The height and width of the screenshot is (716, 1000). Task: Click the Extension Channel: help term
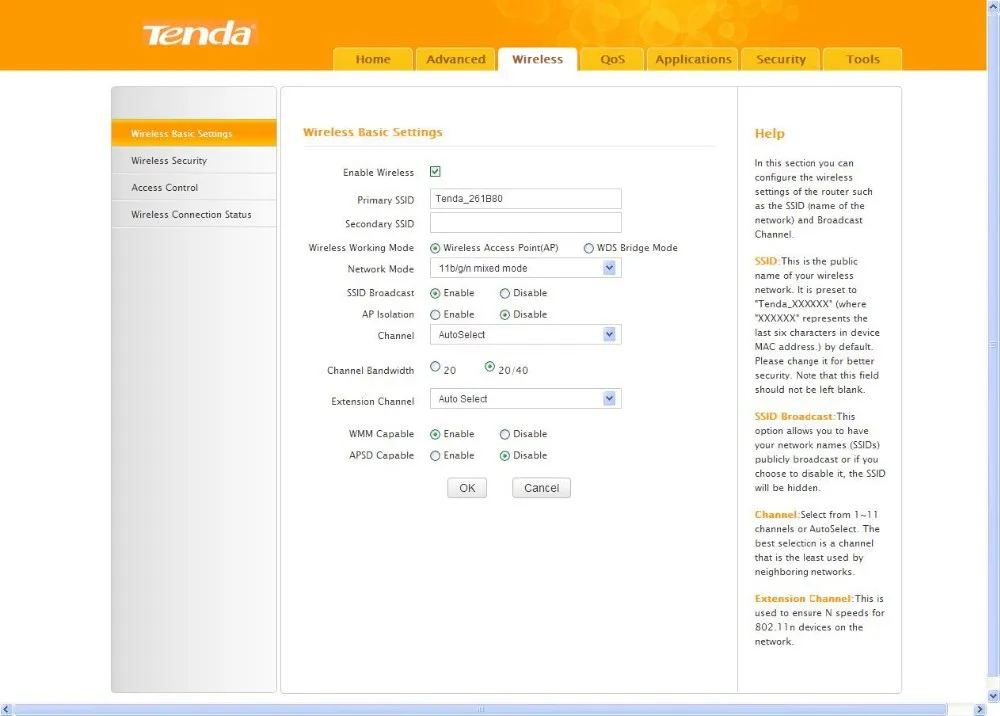[x=804, y=599]
